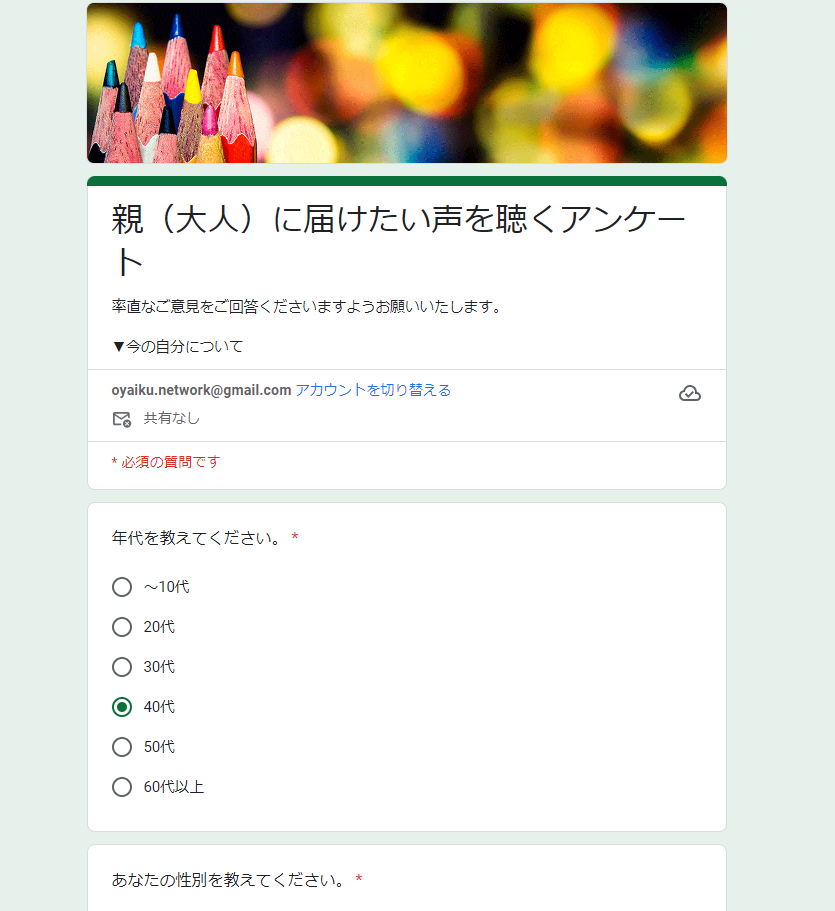Viewport: 835px width, 911px height.
Task: Click the 年代を教えてください question heading
Action: pos(197,538)
